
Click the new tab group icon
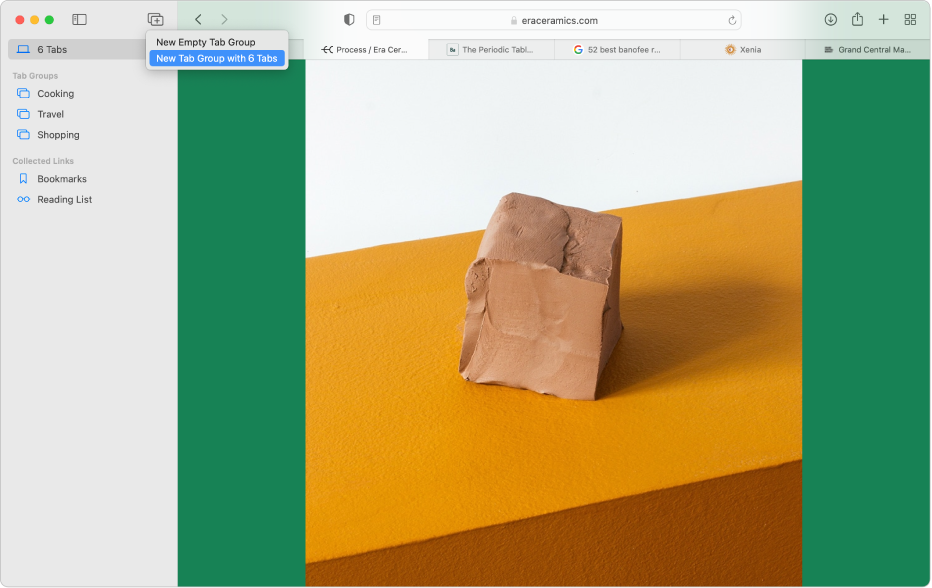(x=155, y=20)
